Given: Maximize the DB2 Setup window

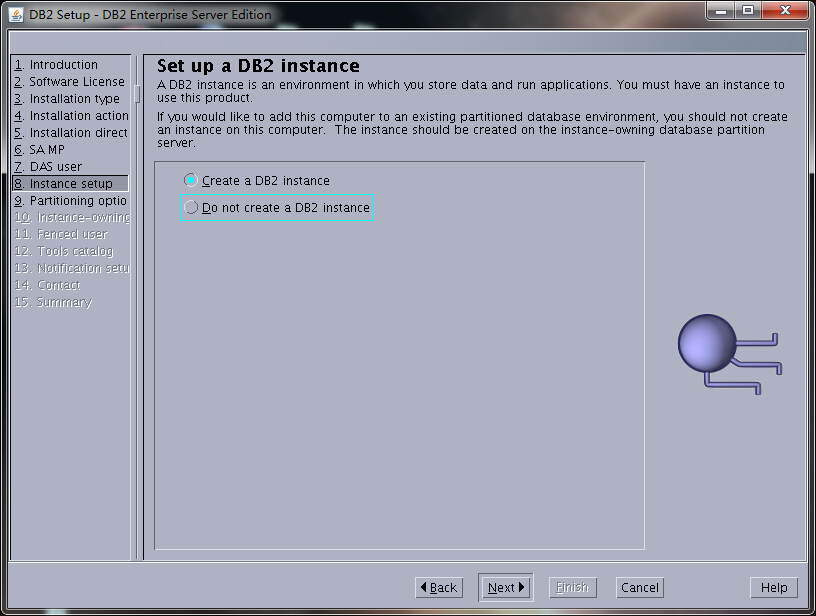Looking at the screenshot, I should pyautogui.click(x=748, y=11).
